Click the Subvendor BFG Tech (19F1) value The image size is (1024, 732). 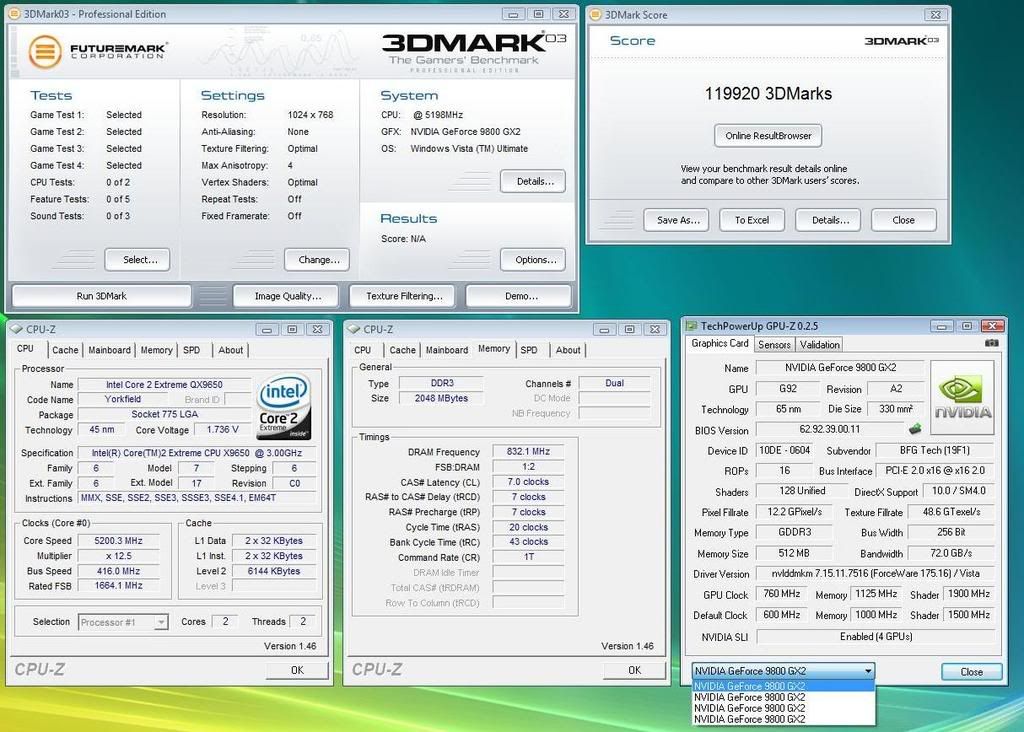tap(935, 450)
